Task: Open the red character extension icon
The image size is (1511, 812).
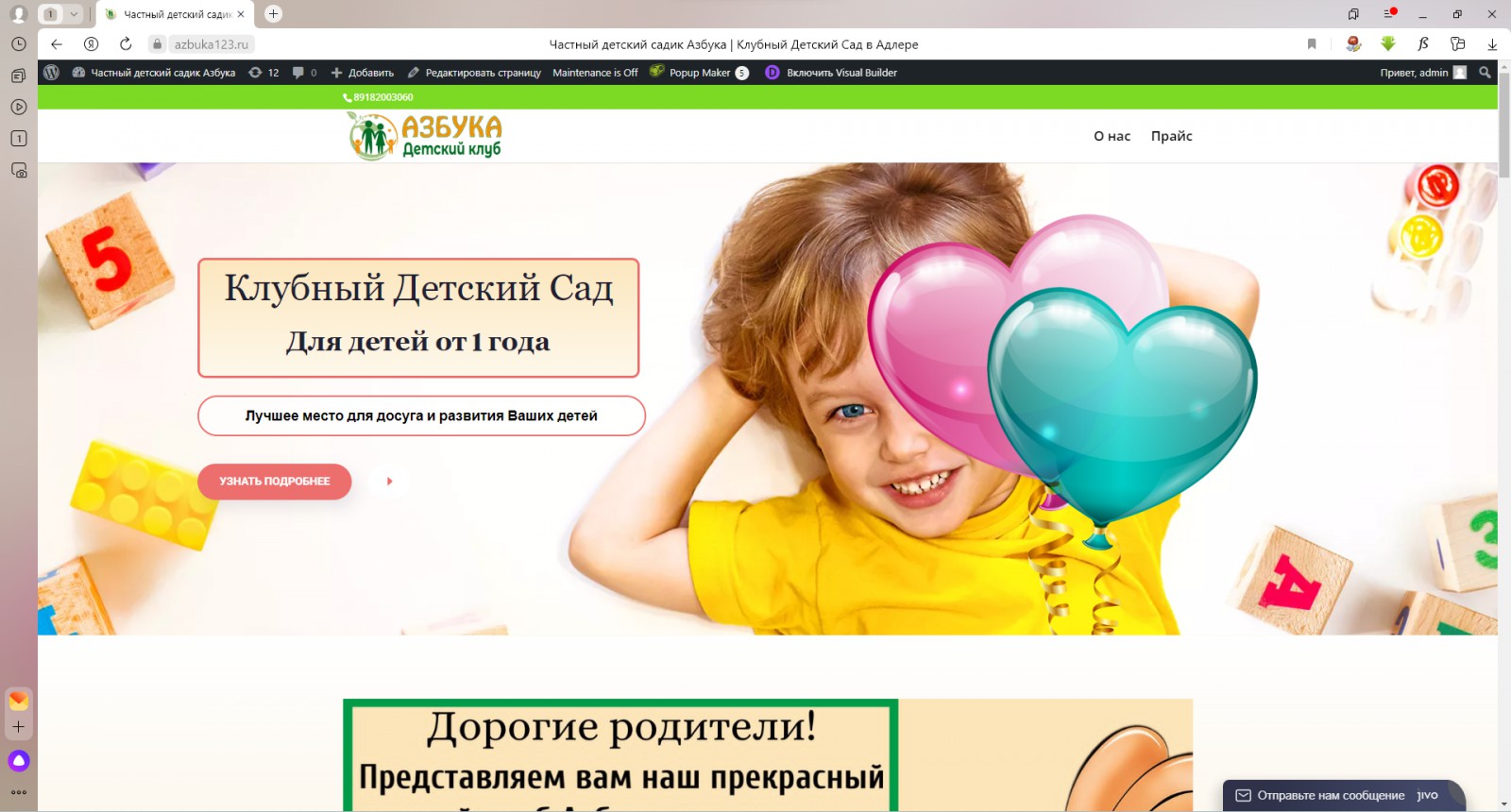Action: click(x=1353, y=43)
